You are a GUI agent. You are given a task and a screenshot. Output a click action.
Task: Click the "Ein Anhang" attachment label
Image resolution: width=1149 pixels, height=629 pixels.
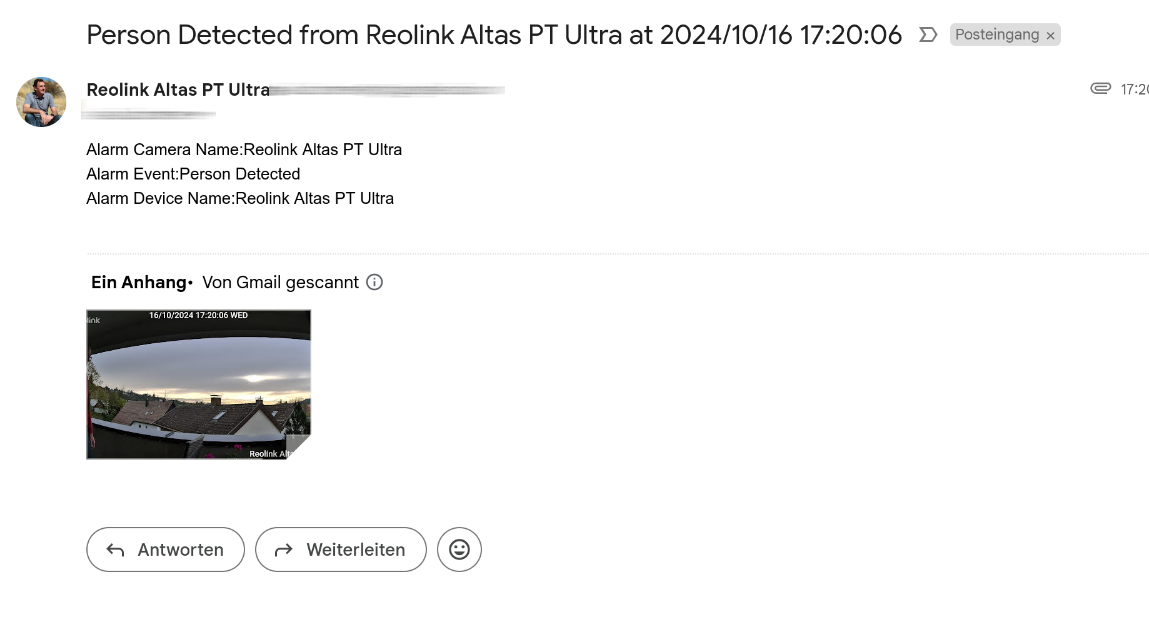point(139,282)
